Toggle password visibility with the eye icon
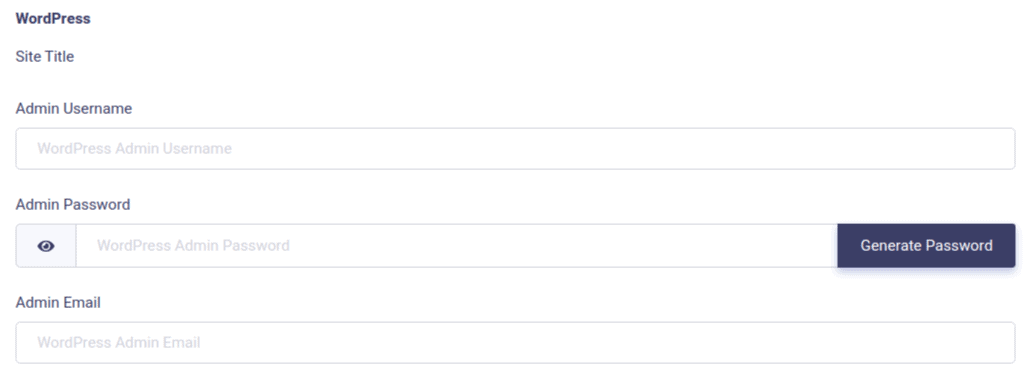1028x379 pixels. (46, 246)
